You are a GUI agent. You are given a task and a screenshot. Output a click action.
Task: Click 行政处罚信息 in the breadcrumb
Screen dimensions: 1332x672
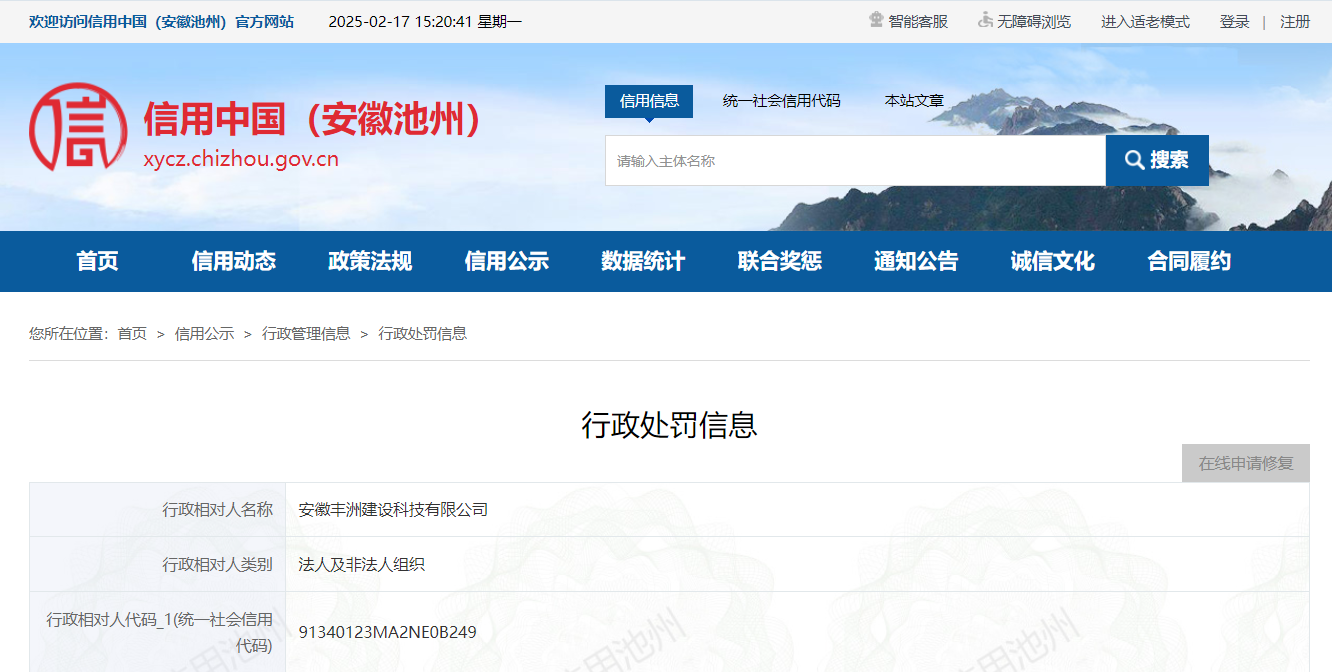coord(423,334)
